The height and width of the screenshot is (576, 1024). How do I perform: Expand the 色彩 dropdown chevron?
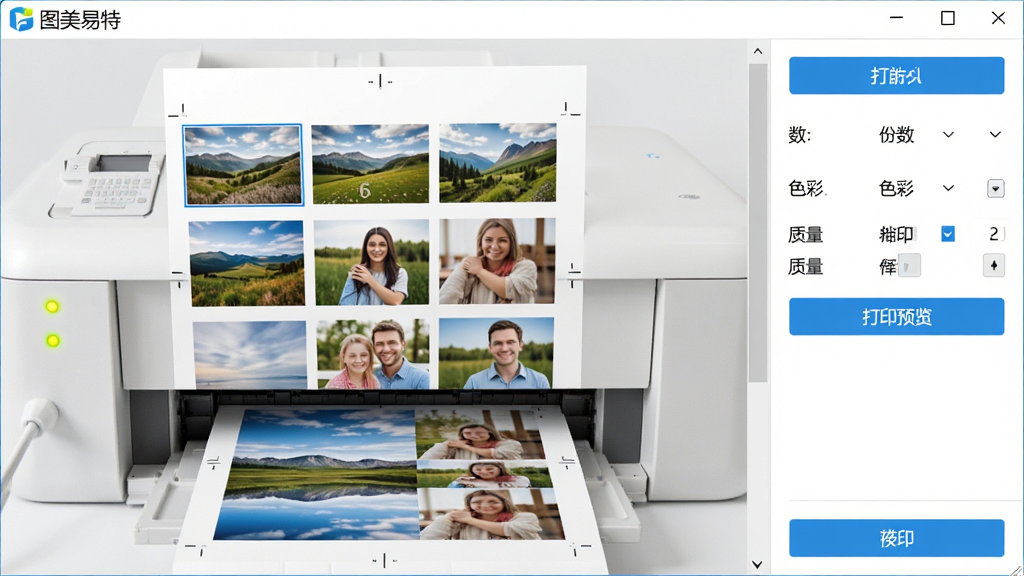pyautogui.click(x=948, y=188)
